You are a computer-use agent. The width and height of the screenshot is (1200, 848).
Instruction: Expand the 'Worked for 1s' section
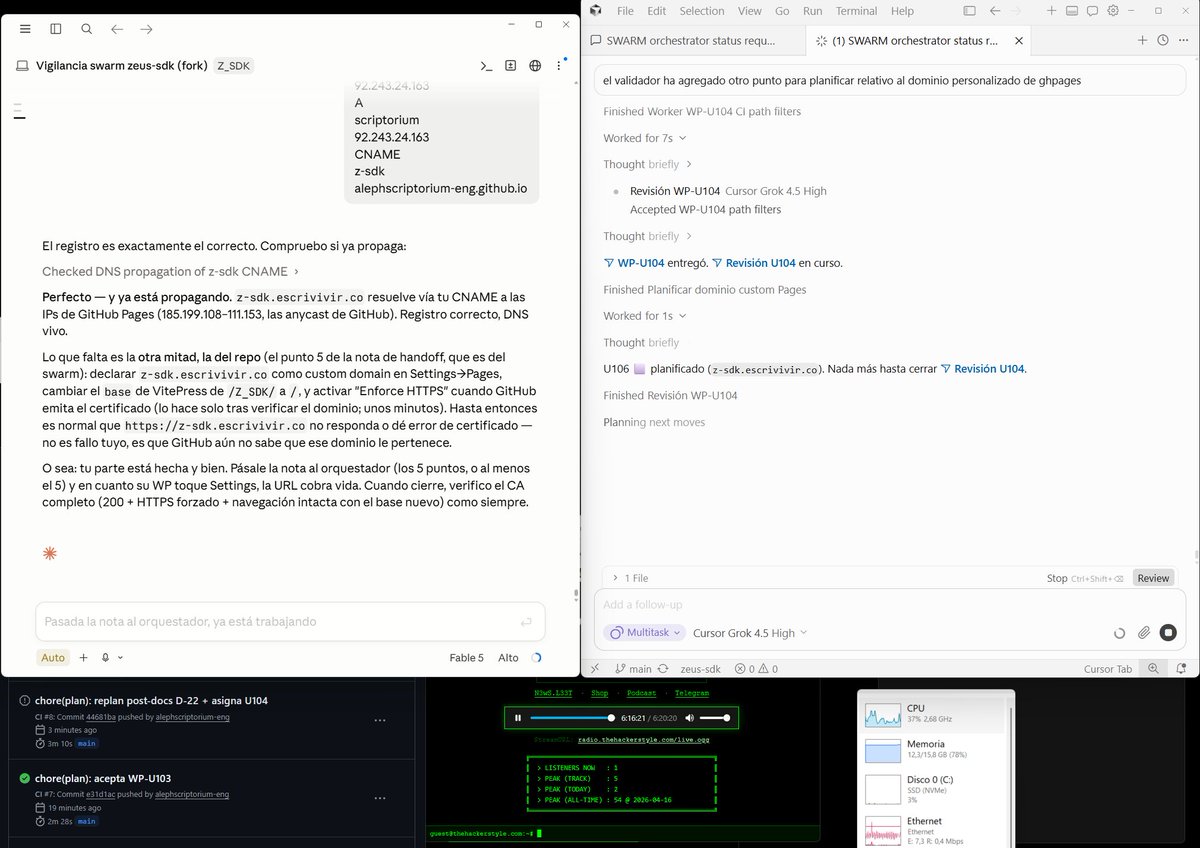point(644,316)
